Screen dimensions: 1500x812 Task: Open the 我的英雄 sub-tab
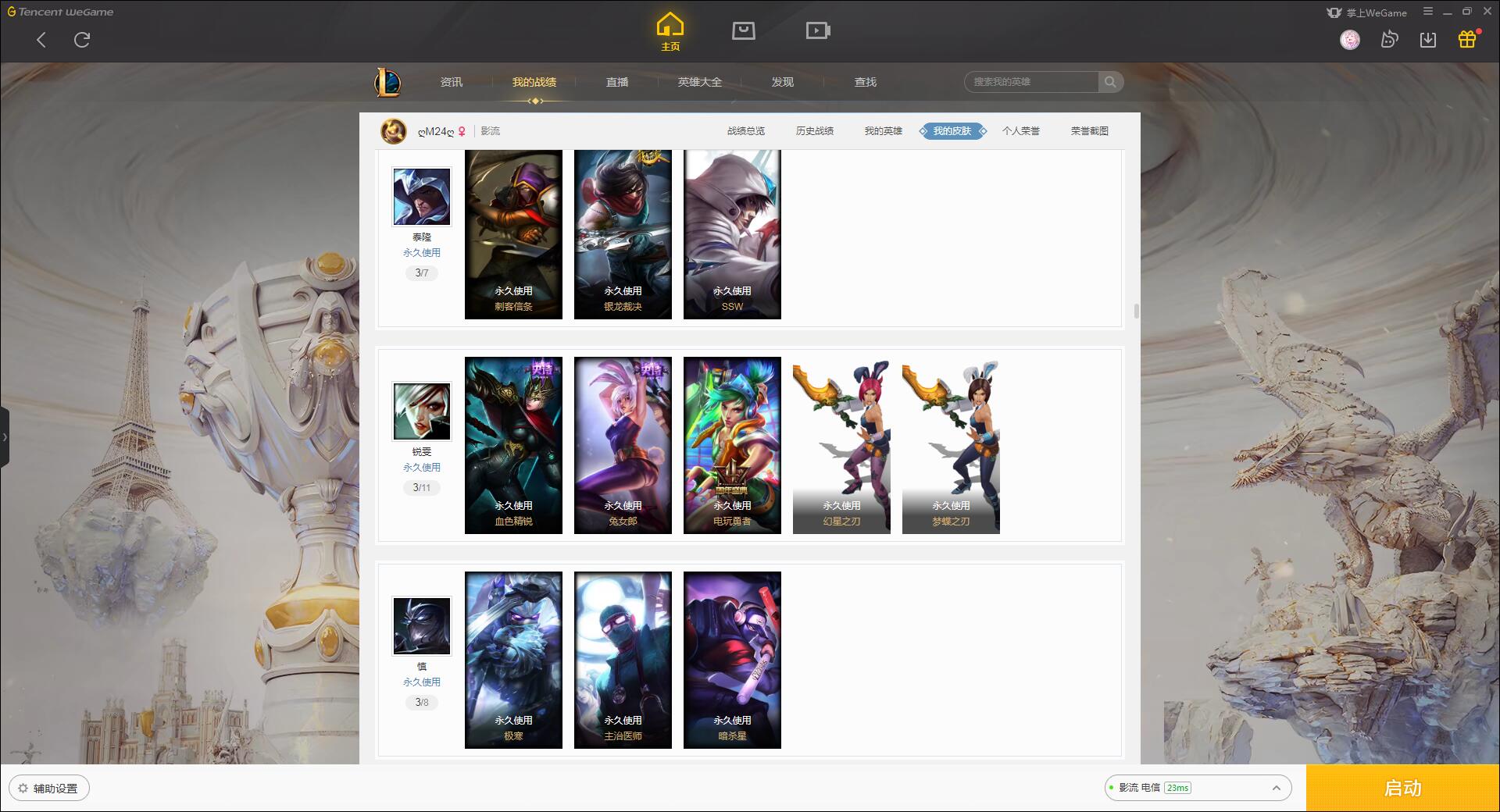(884, 131)
